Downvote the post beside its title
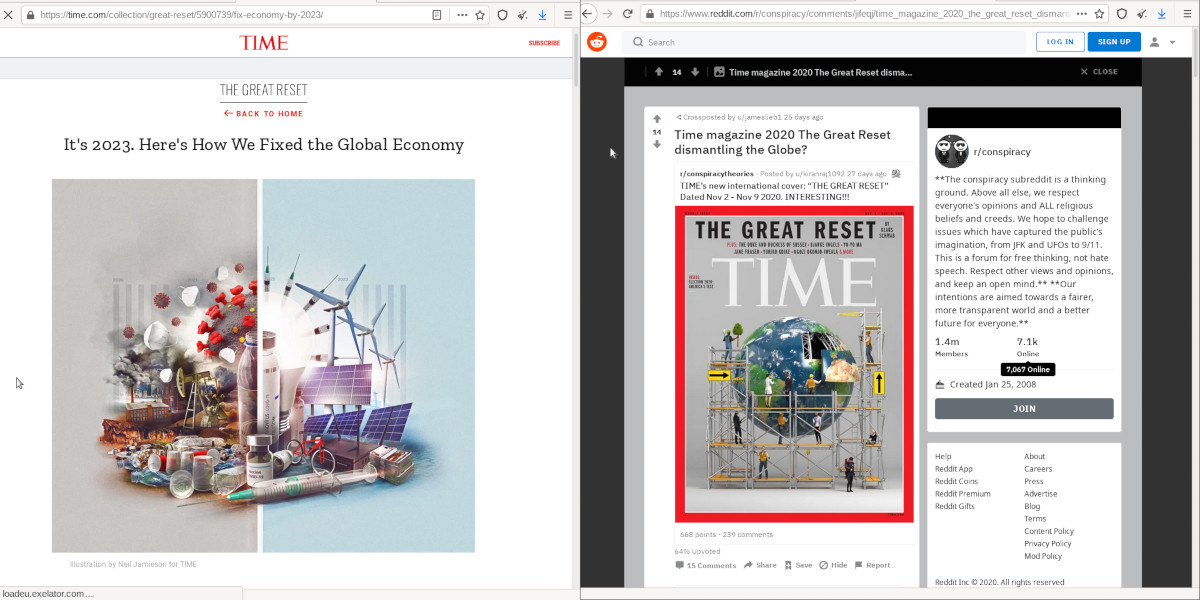Image resolution: width=1200 pixels, height=600 pixels. [657, 144]
